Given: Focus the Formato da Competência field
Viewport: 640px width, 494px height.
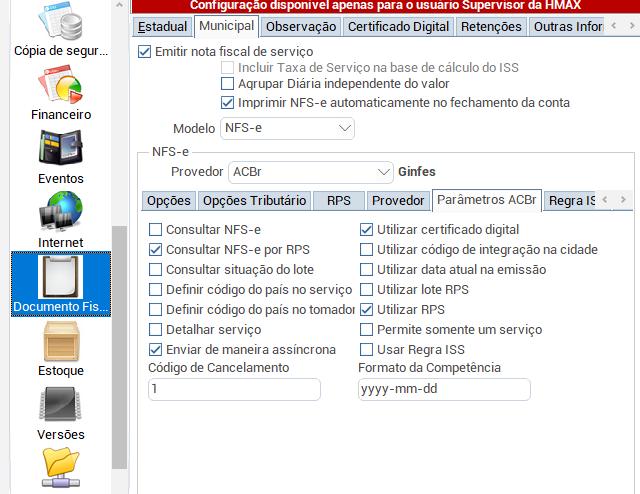Looking at the screenshot, I should (x=444, y=389).
